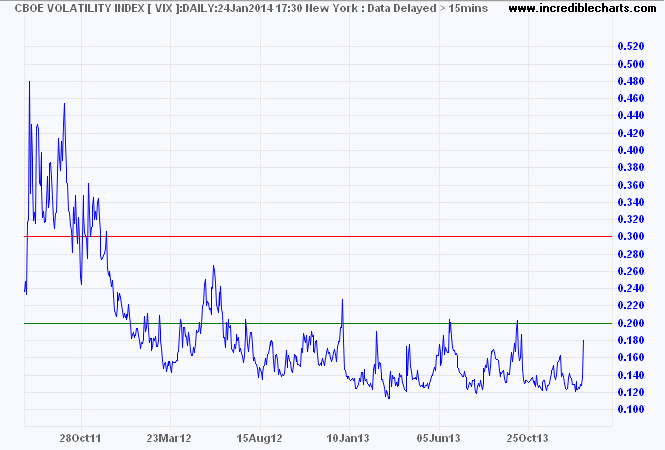
Task: Click the 23Mar12 date label
Action: point(169,438)
